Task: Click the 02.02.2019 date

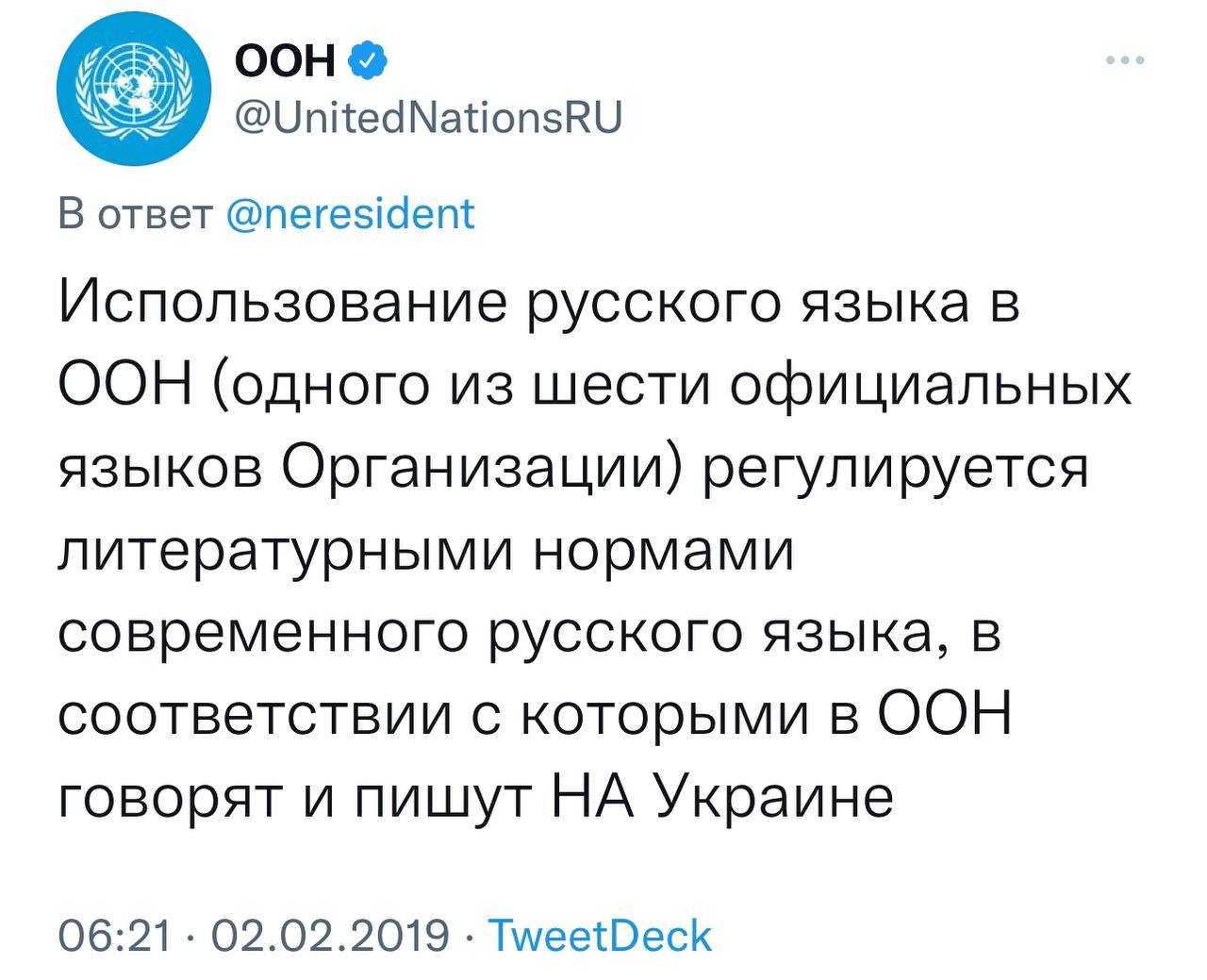Action: [x=331, y=937]
